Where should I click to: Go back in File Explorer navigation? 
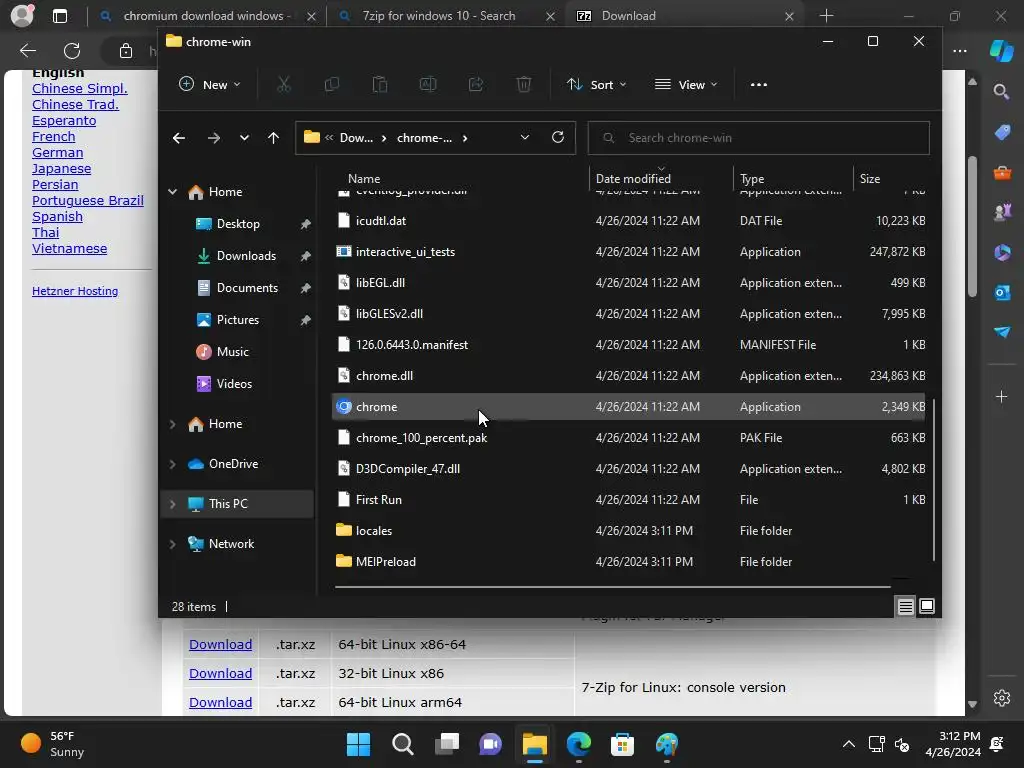pos(178,138)
